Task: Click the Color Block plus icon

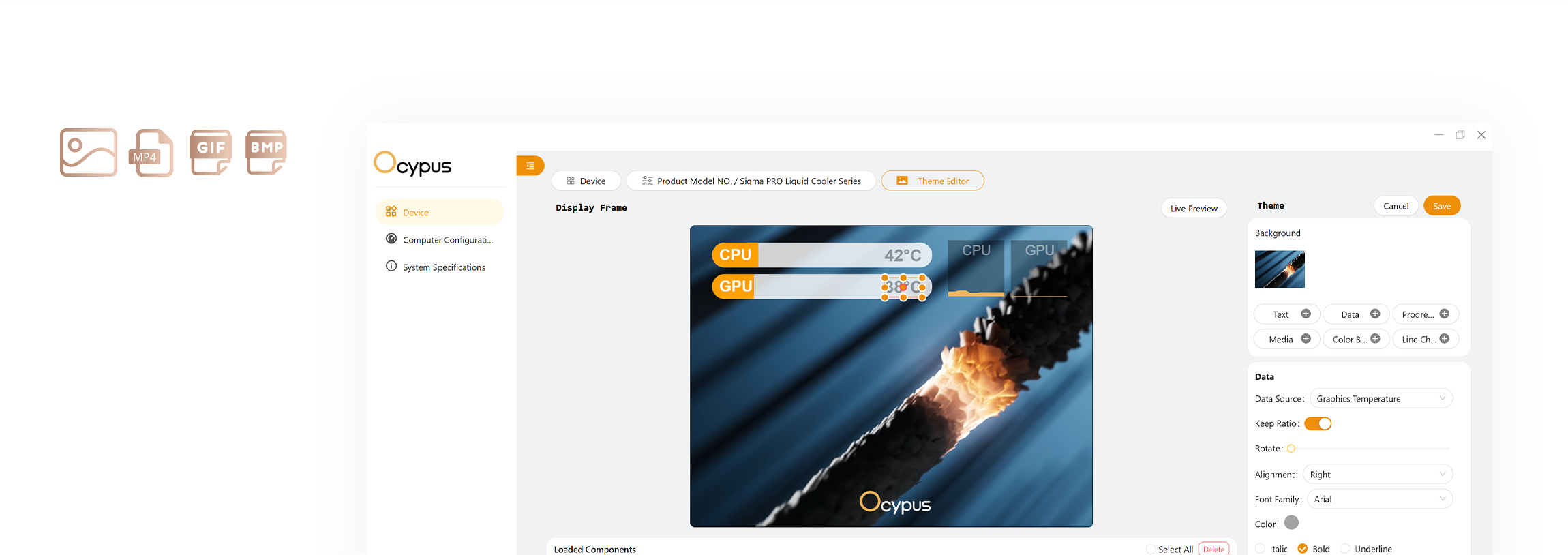Action: tap(1374, 339)
